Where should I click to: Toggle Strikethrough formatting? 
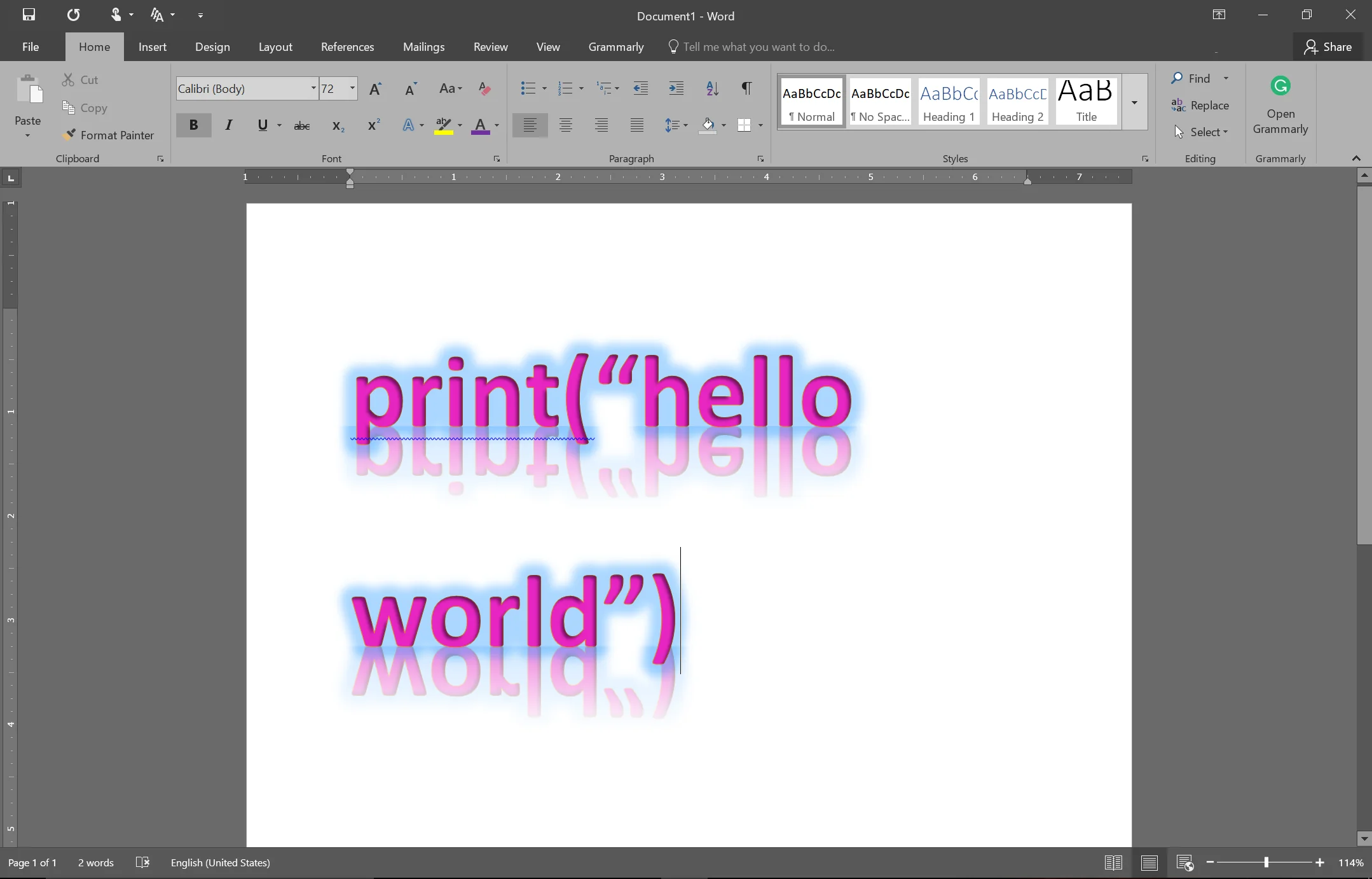coord(301,126)
